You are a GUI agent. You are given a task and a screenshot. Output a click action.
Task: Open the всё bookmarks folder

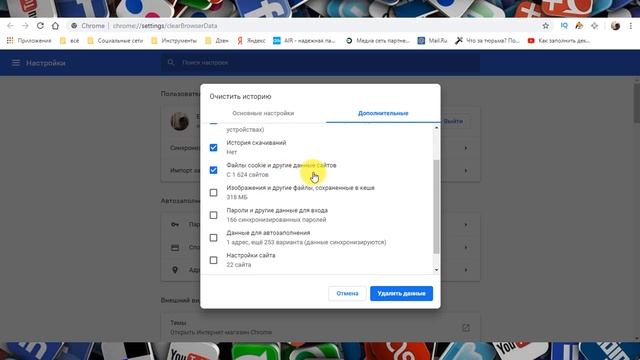click(x=69, y=41)
